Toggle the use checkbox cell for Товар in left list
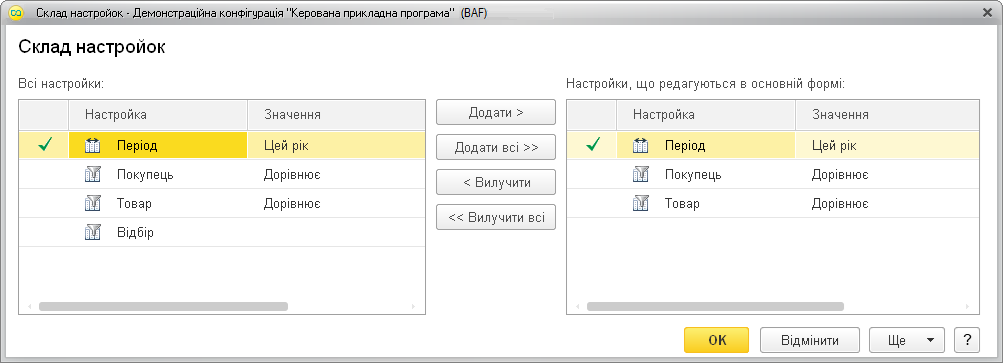 [x=44, y=204]
